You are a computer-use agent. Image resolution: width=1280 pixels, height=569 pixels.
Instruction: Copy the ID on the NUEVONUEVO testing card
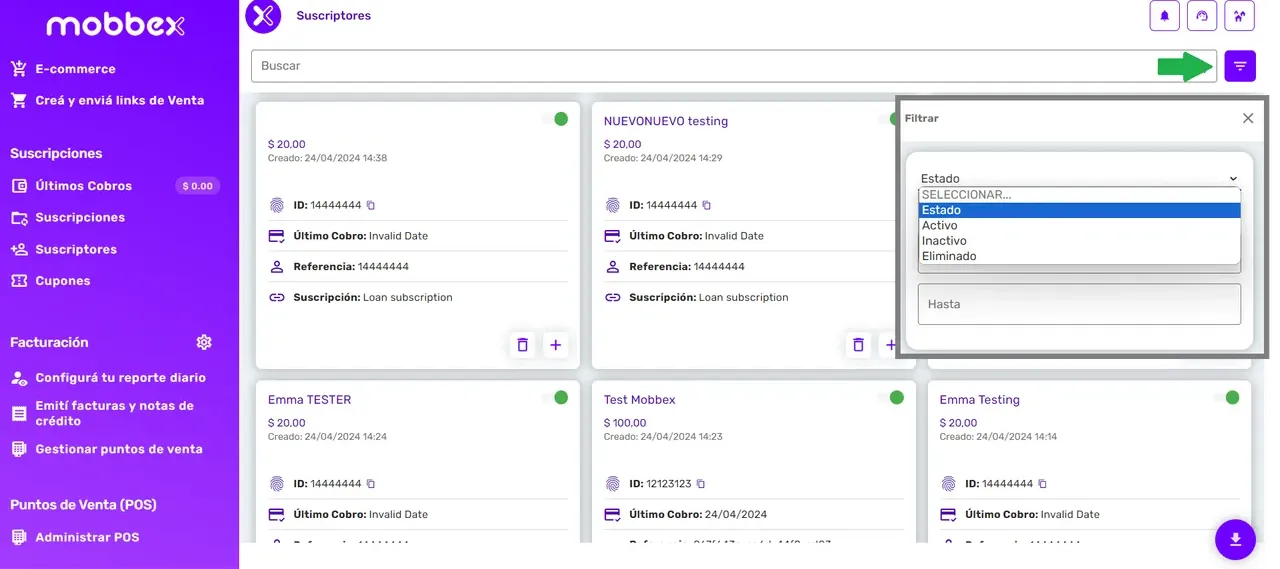(x=706, y=205)
